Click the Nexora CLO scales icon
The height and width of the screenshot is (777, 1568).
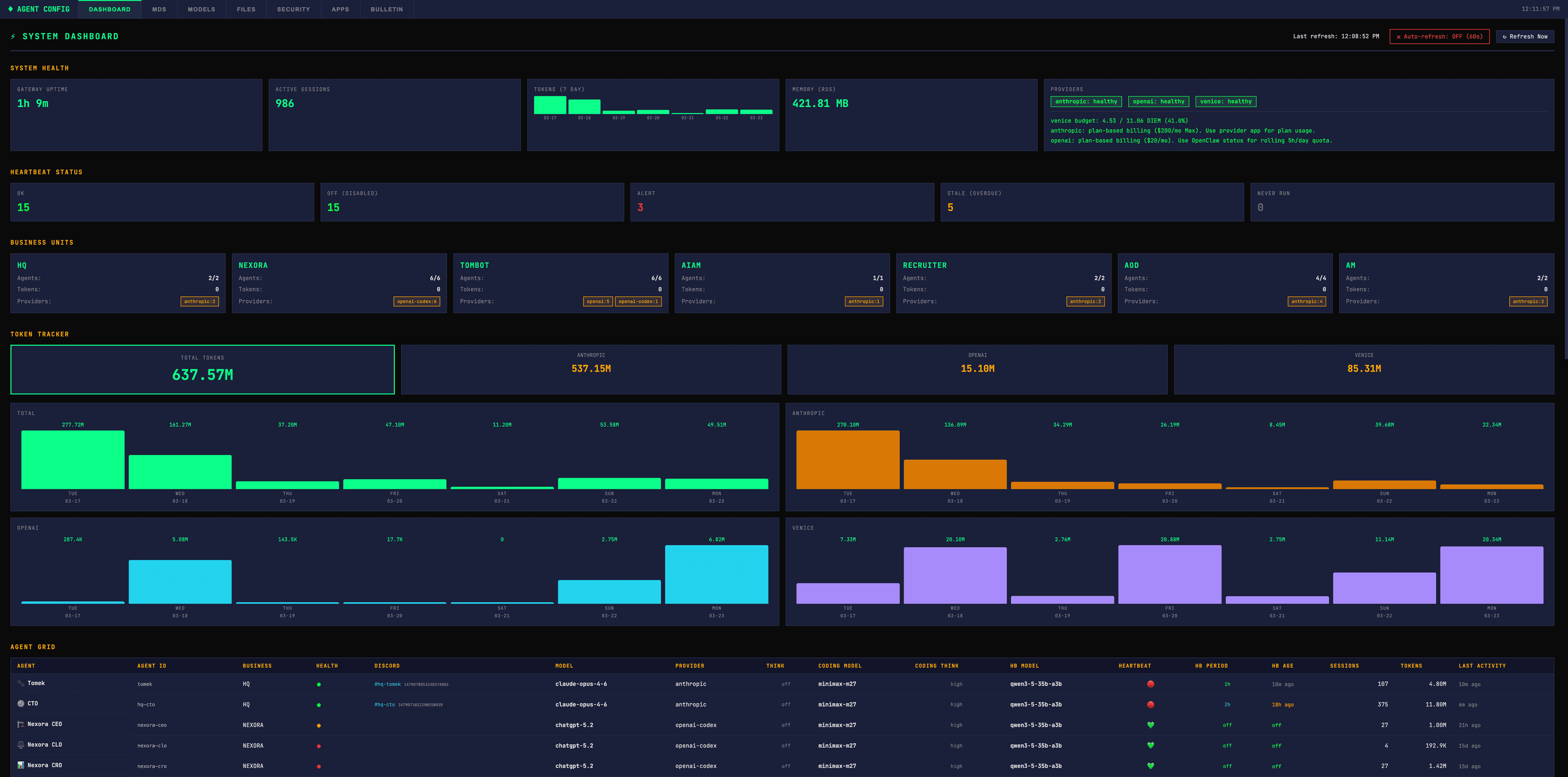[21, 745]
